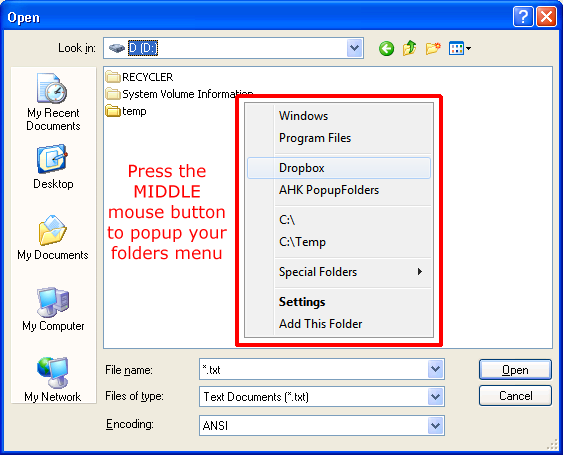Open My Network places icon
The width and height of the screenshot is (563, 455).
coord(53,379)
